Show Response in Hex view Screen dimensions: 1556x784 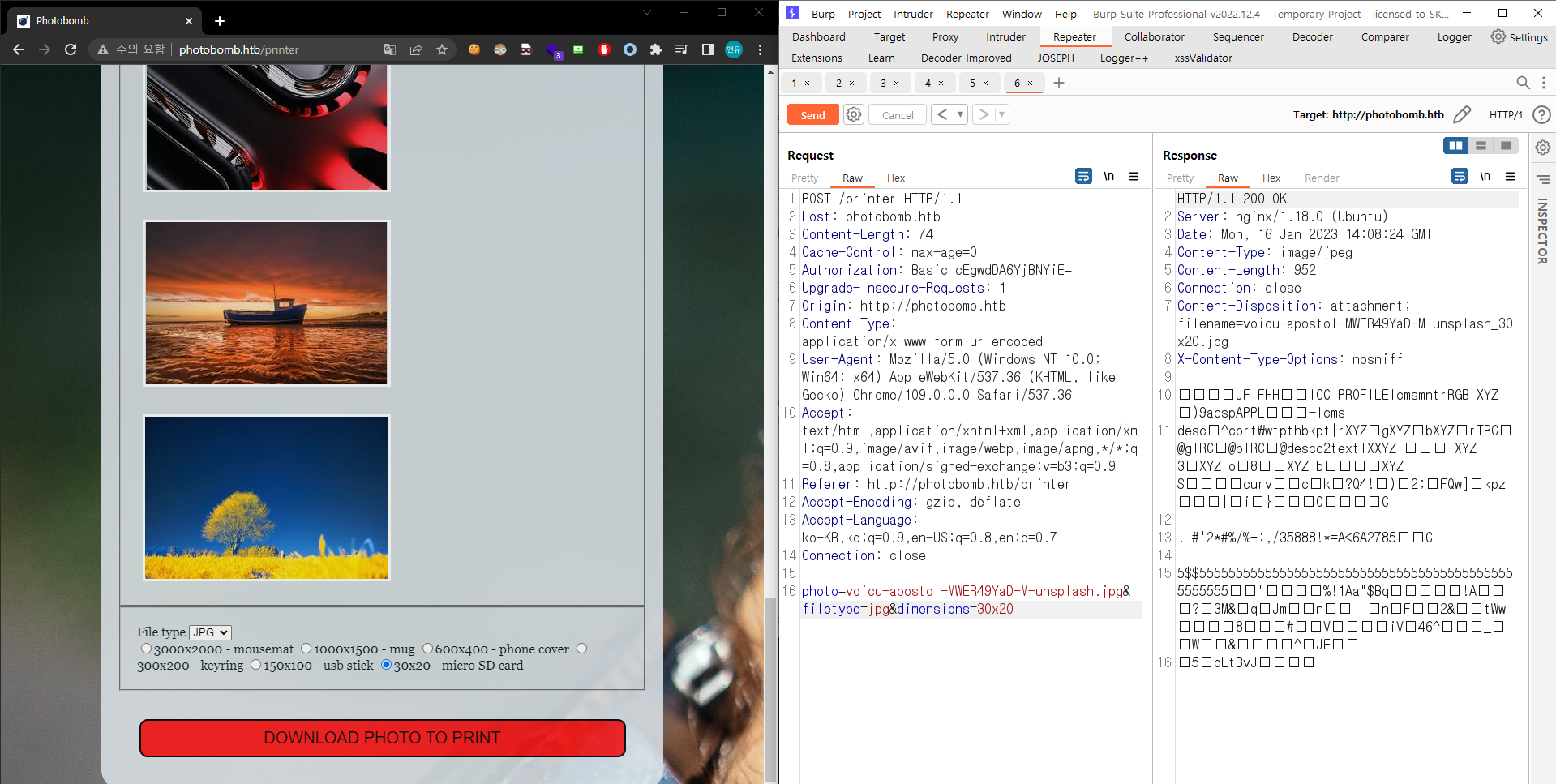click(1271, 178)
